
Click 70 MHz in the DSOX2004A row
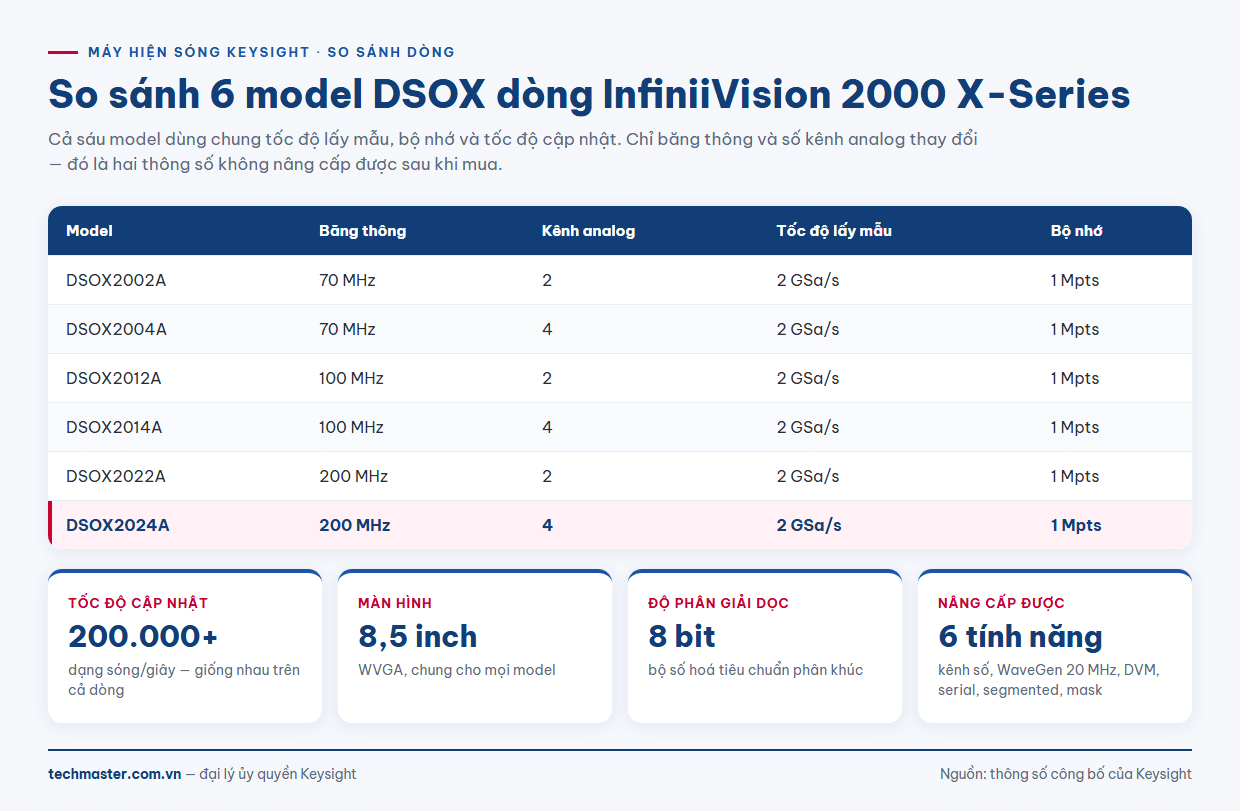click(x=347, y=329)
